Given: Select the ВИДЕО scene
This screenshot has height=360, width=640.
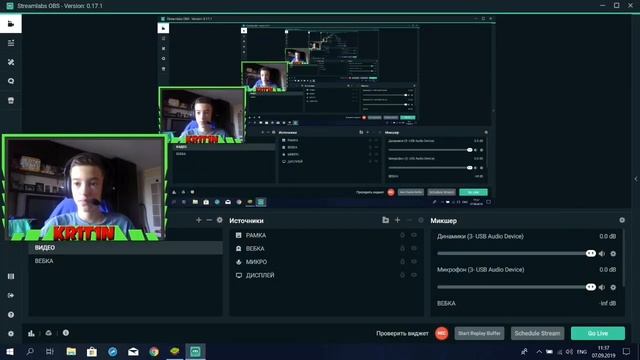Looking at the screenshot, I should pyautogui.click(x=126, y=248).
